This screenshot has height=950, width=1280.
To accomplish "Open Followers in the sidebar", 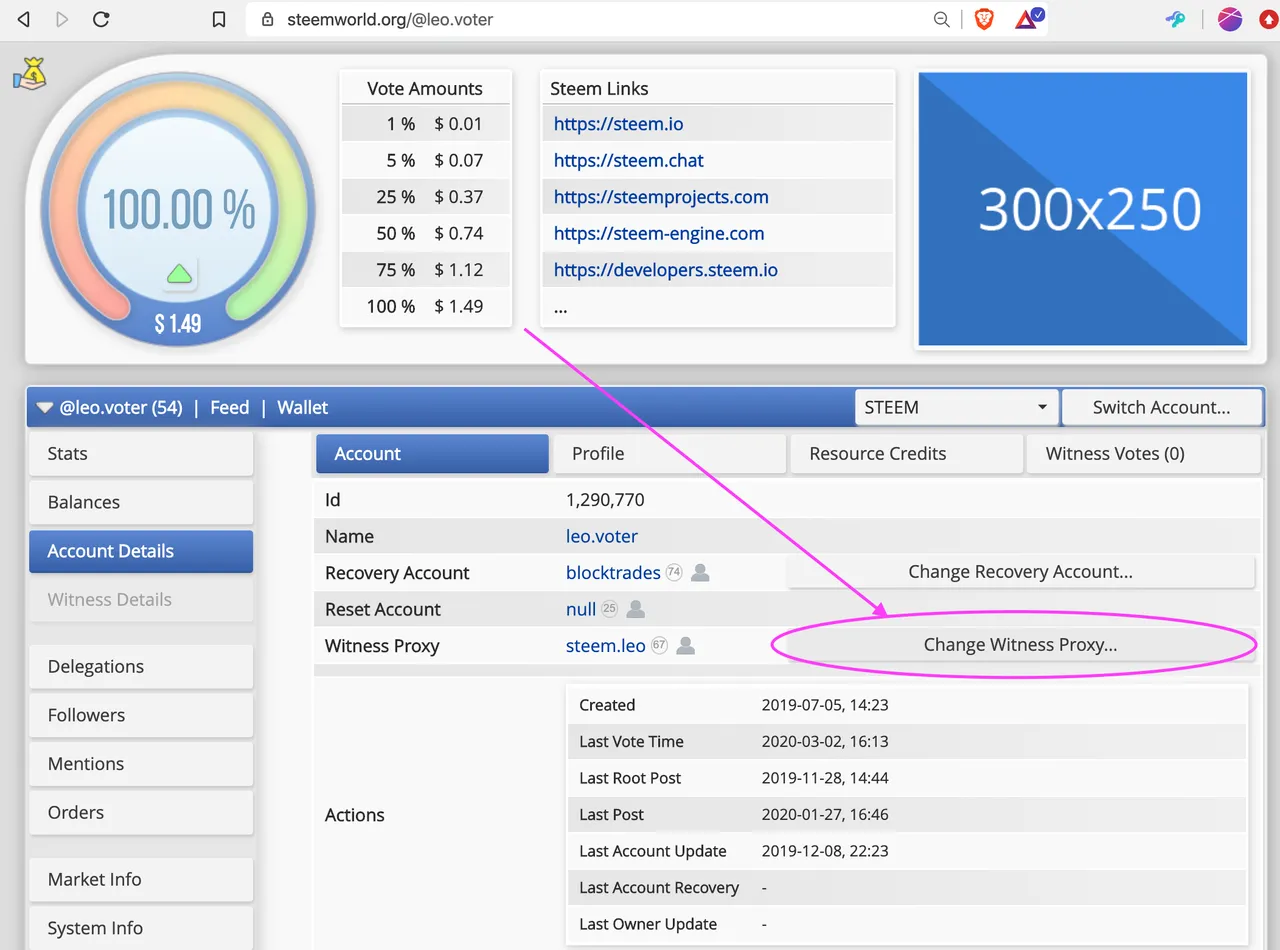I will point(141,715).
